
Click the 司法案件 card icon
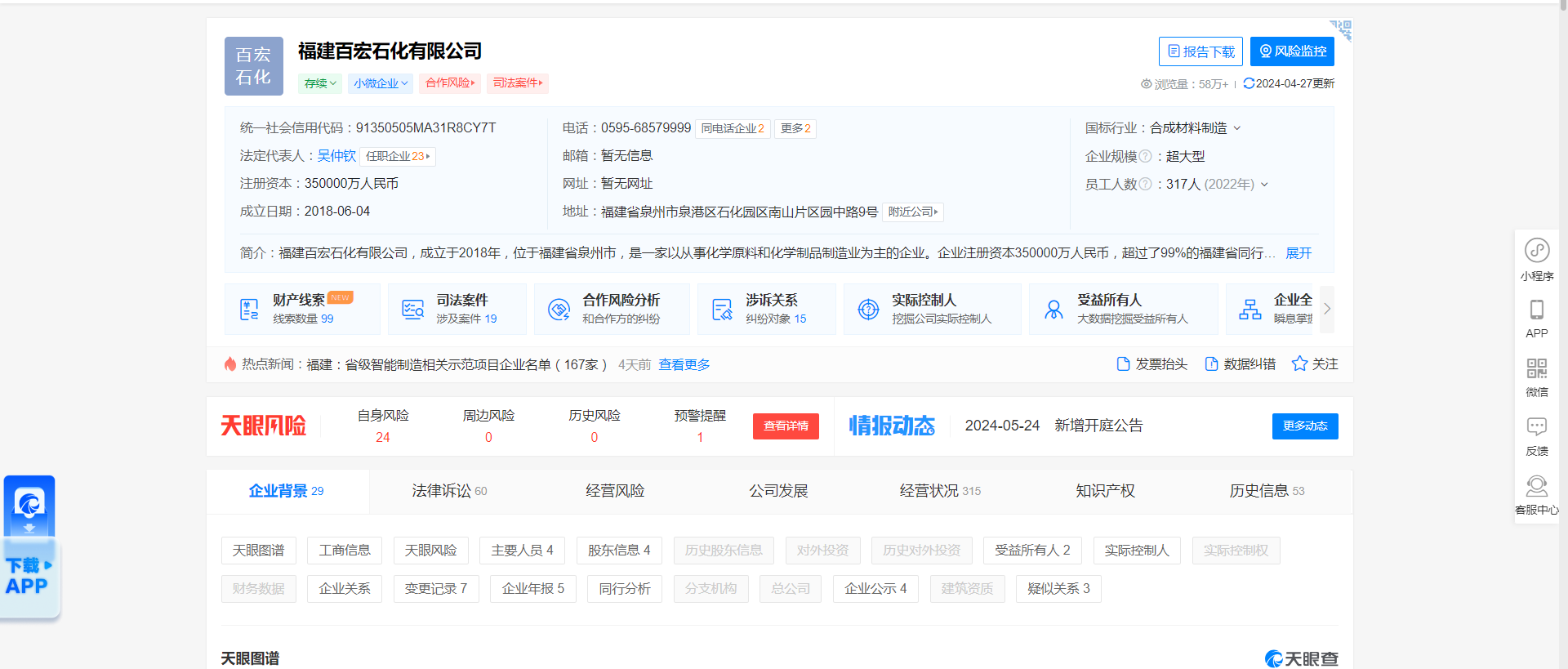(412, 310)
